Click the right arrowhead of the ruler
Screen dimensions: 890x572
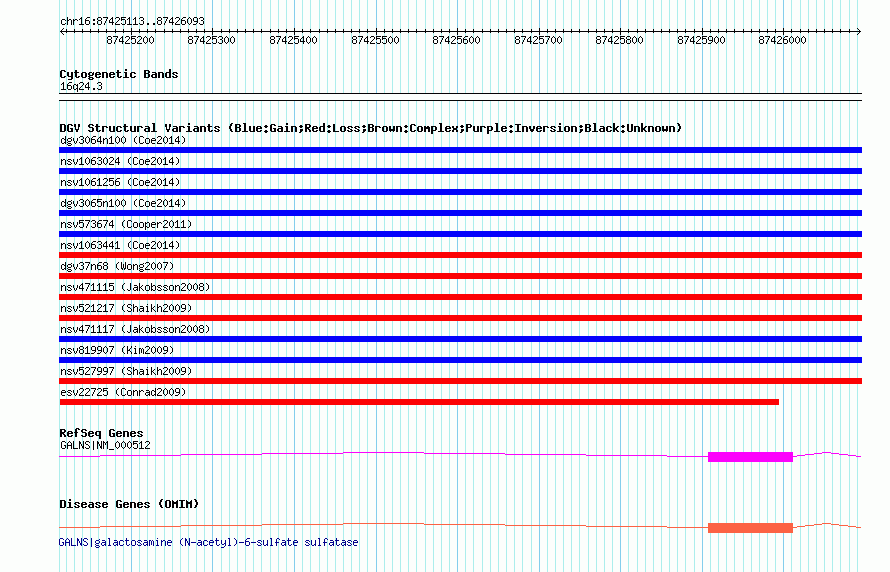859,32
